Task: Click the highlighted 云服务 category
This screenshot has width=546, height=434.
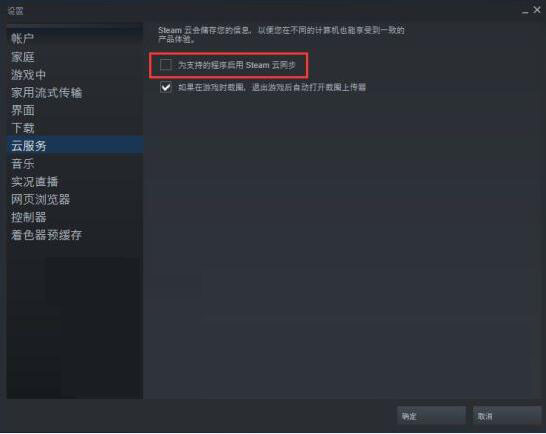Action: coord(75,146)
